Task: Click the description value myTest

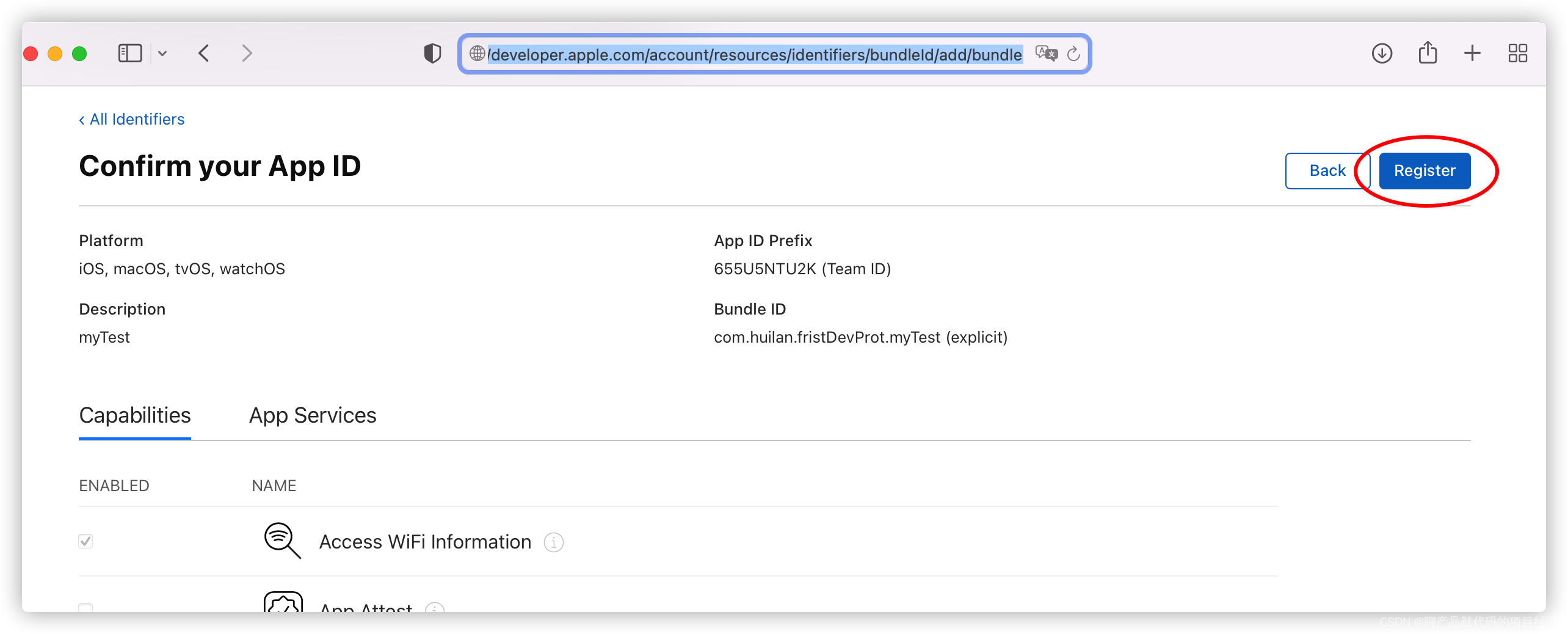Action: (x=104, y=337)
